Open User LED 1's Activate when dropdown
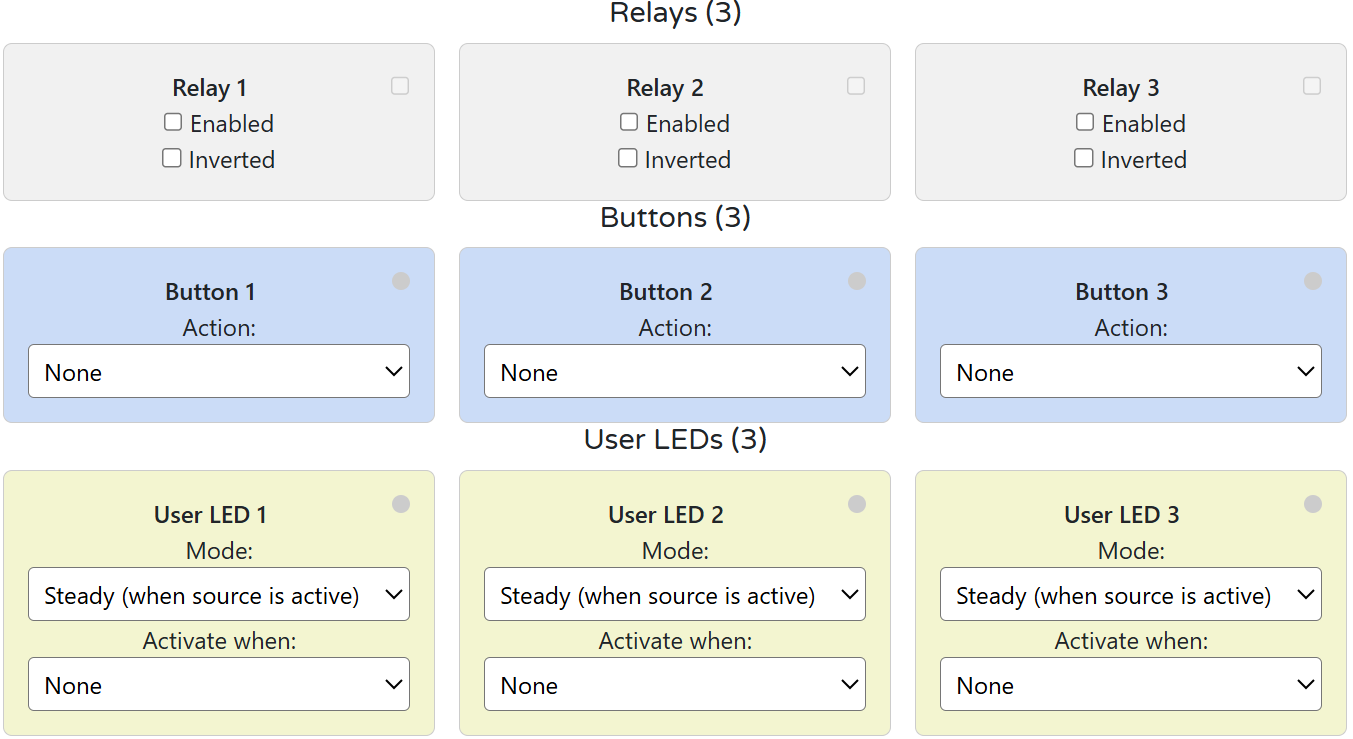Screen dimensions: 1353x739 pos(218,684)
